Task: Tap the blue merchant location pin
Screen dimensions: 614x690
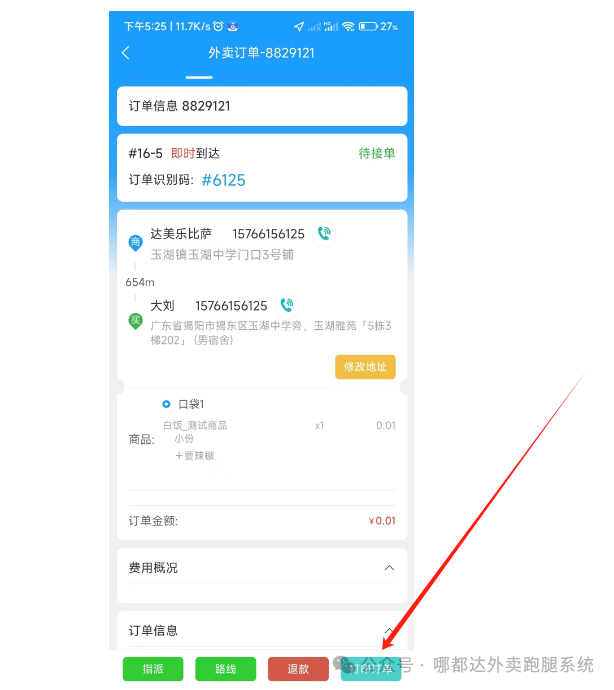Action: pyautogui.click(x=135, y=243)
